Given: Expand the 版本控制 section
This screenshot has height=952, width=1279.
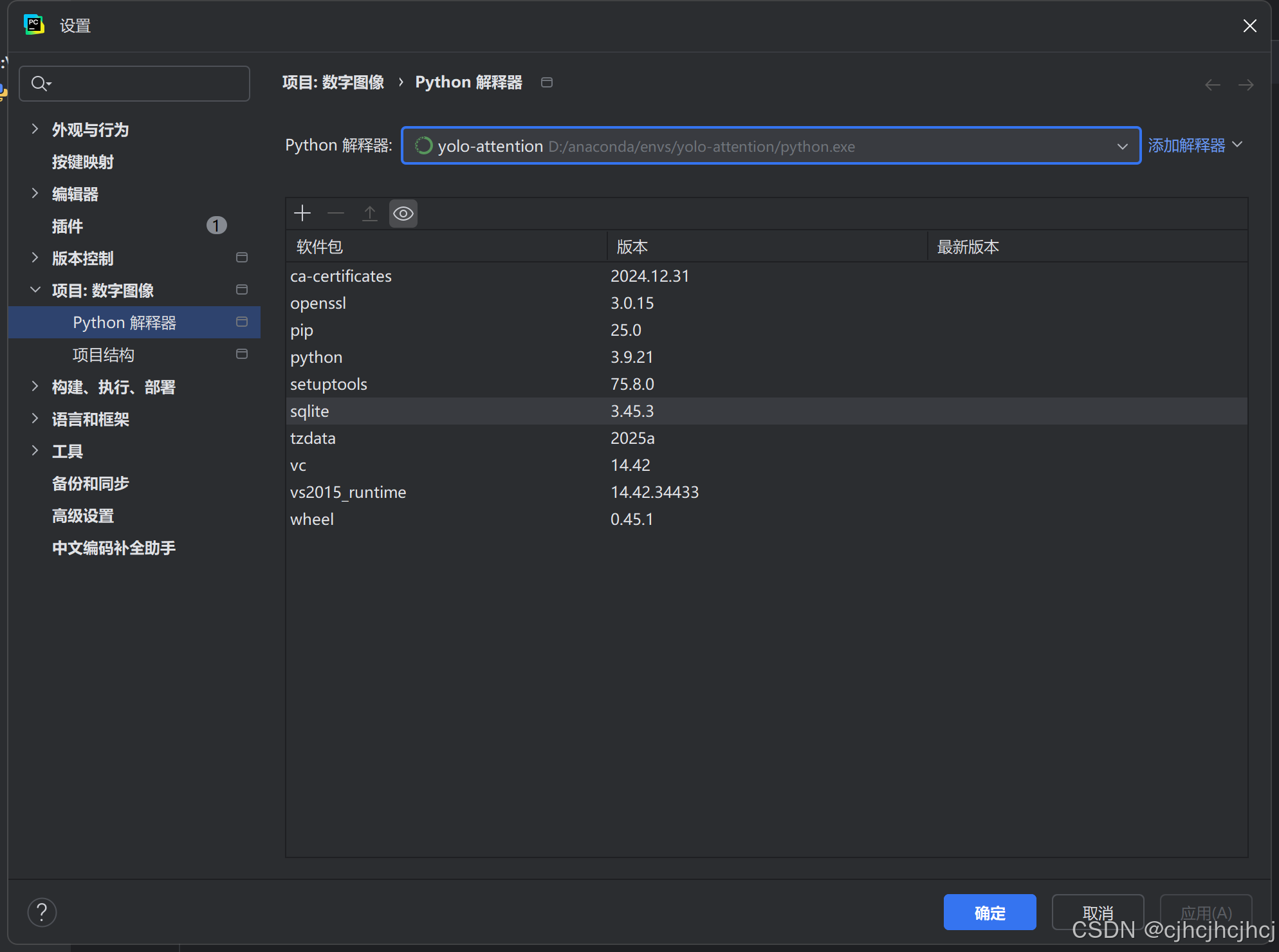Looking at the screenshot, I should pos(35,258).
